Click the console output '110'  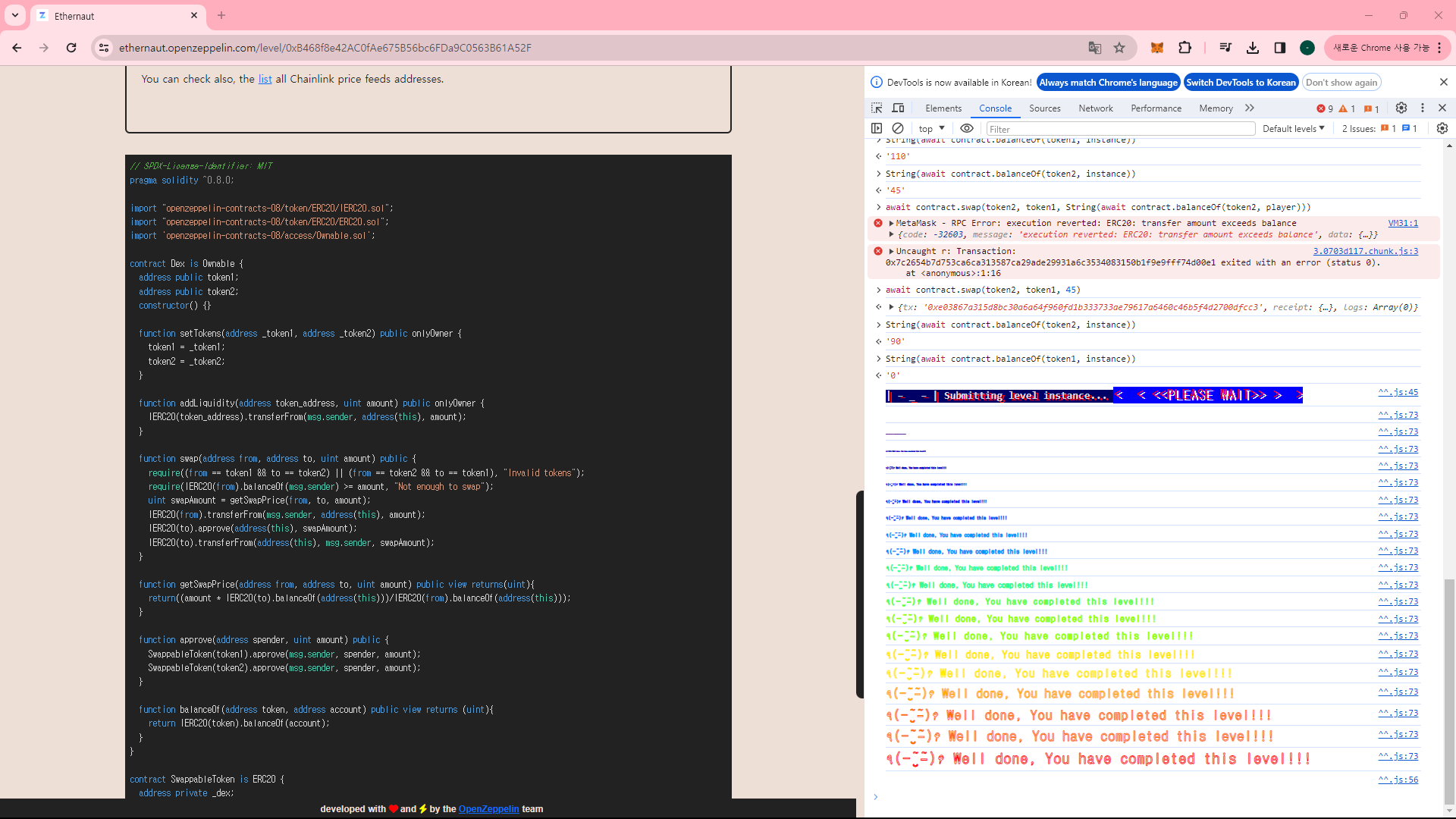[898, 156]
